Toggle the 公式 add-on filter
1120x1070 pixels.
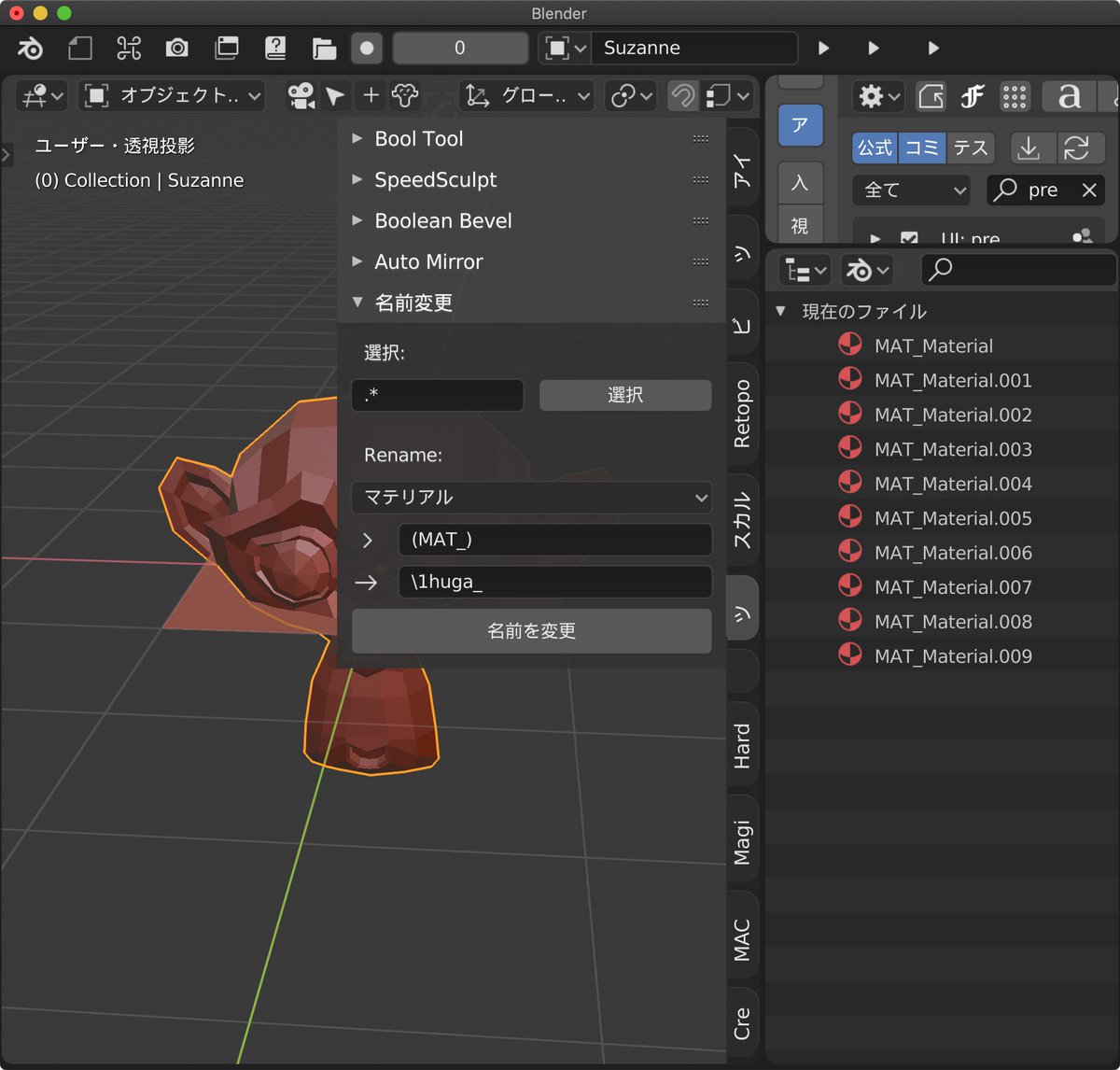(875, 148)
